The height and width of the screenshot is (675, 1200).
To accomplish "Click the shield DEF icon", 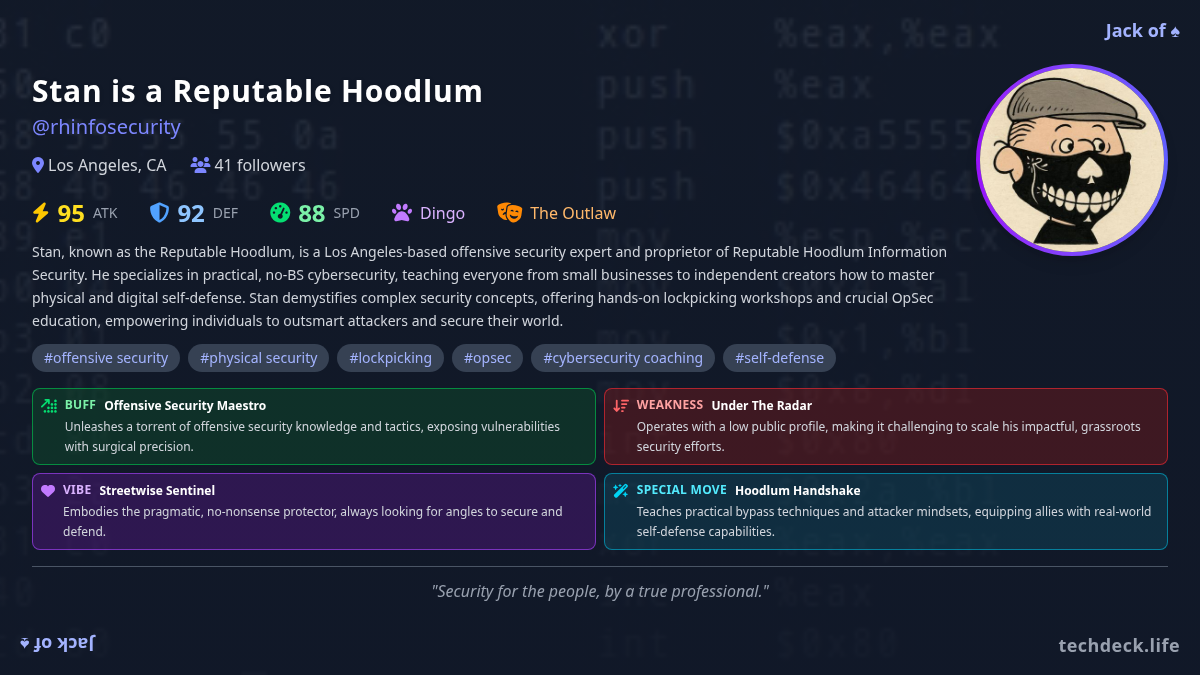I will click(x=159, y=213).
